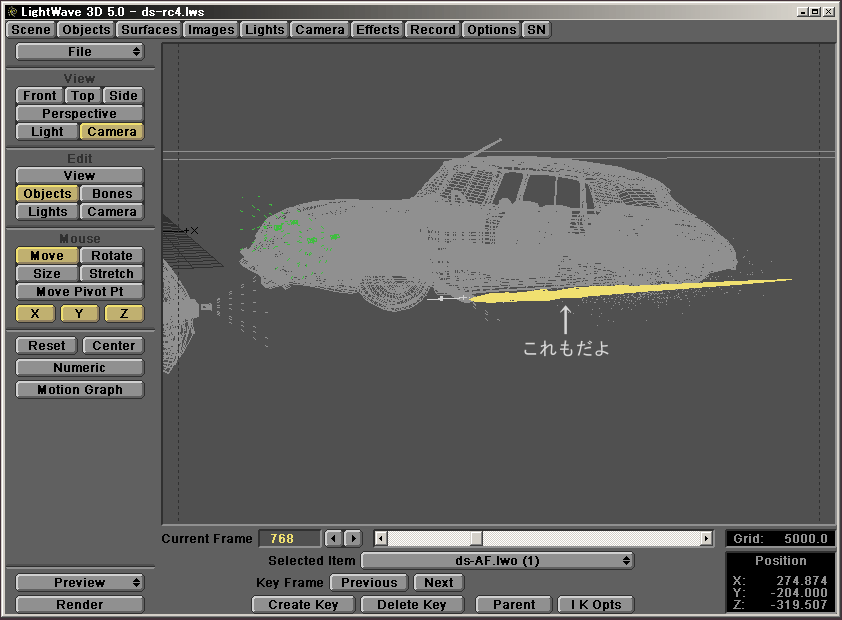
Task: Click the LightWave title bar icon
Action: pos(12,11)
